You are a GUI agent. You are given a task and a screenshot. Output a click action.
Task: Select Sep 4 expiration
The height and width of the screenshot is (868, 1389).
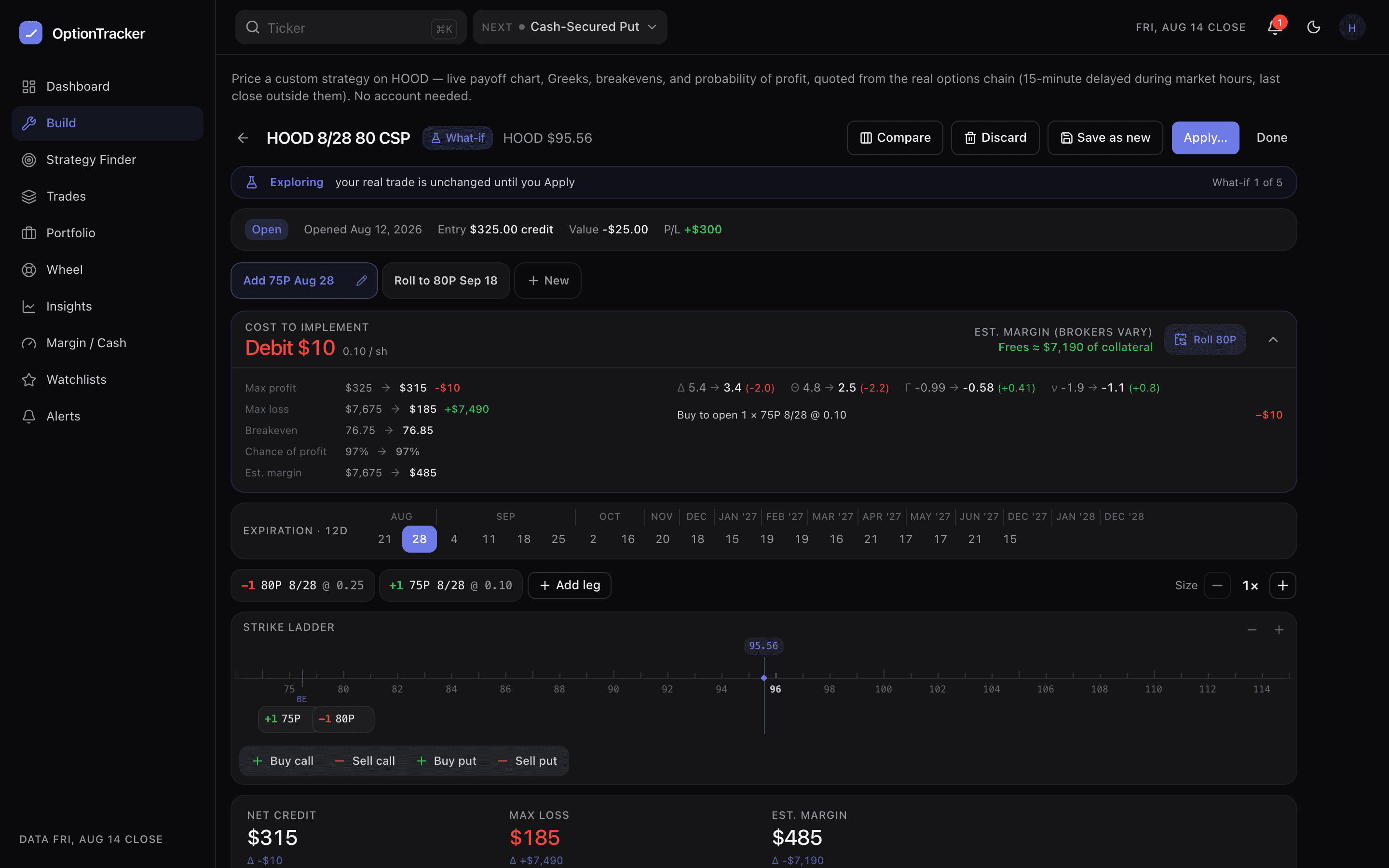[x=454, y=539]
